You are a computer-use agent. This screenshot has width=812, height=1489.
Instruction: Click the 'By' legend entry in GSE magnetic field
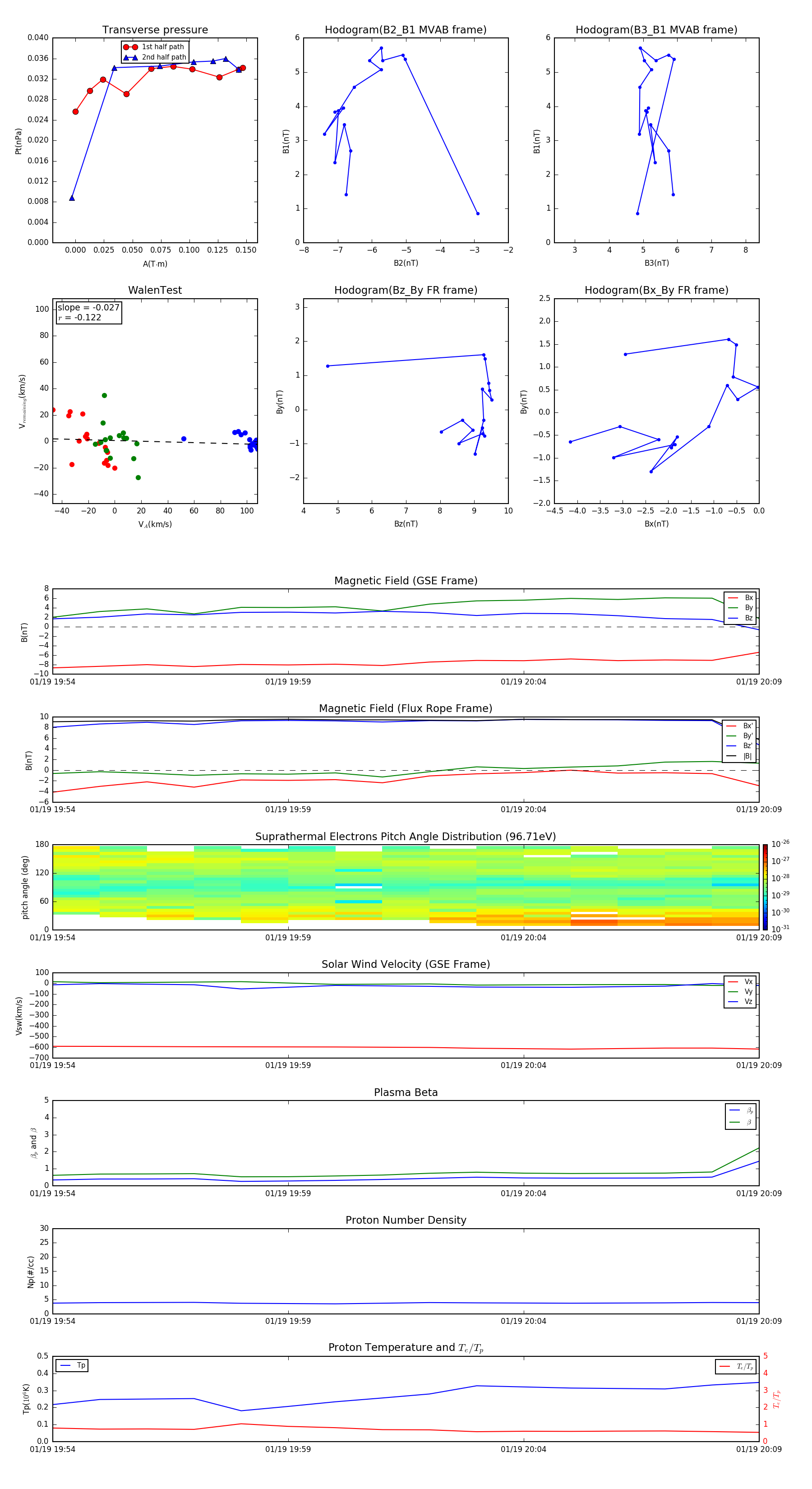click(x=740, y=608)
